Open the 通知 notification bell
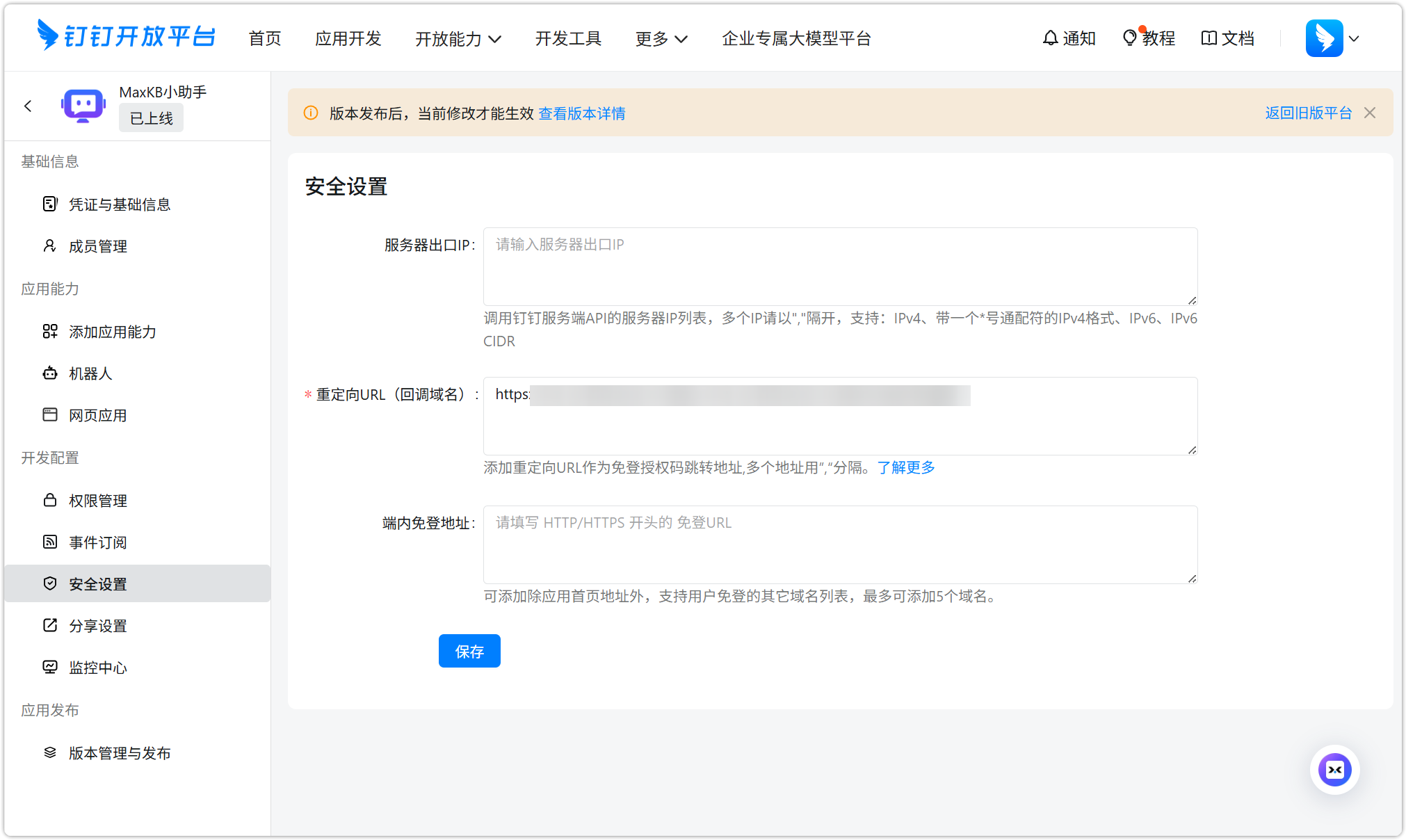The height and width of the screenshot is (840, 1406). coord(1069,38)
